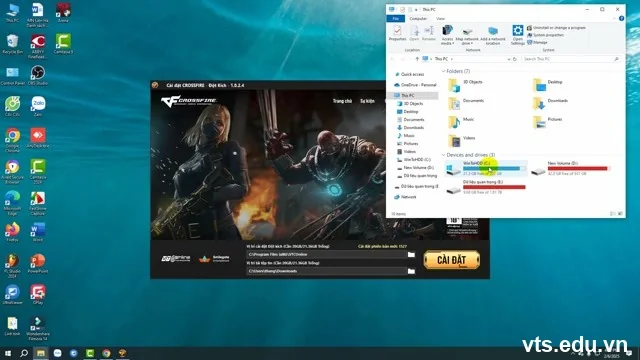Select OneDrive - Personal in navigation pane
The height and width of the screenshot is (360, 640).
click(x=416, y=85)
